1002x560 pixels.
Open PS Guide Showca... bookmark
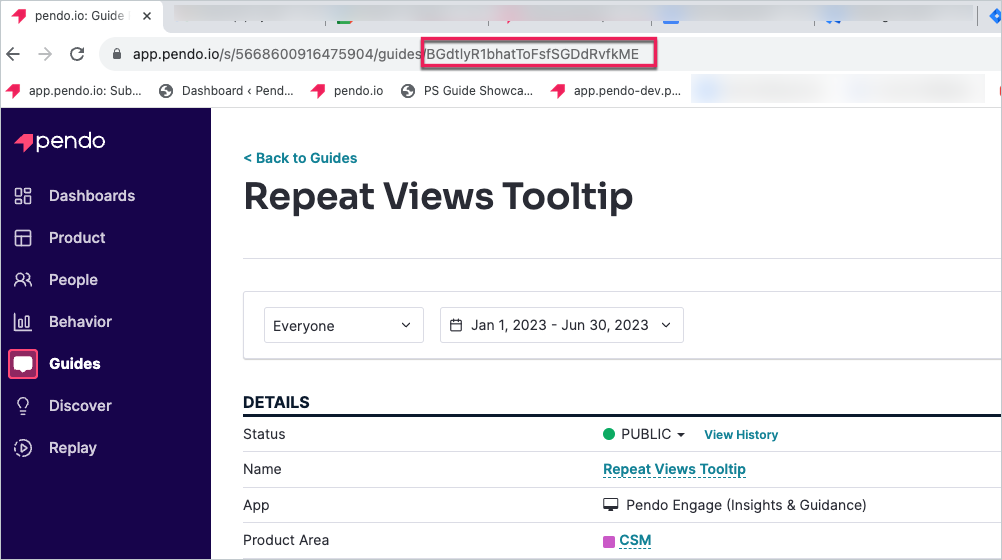(467, 91)
